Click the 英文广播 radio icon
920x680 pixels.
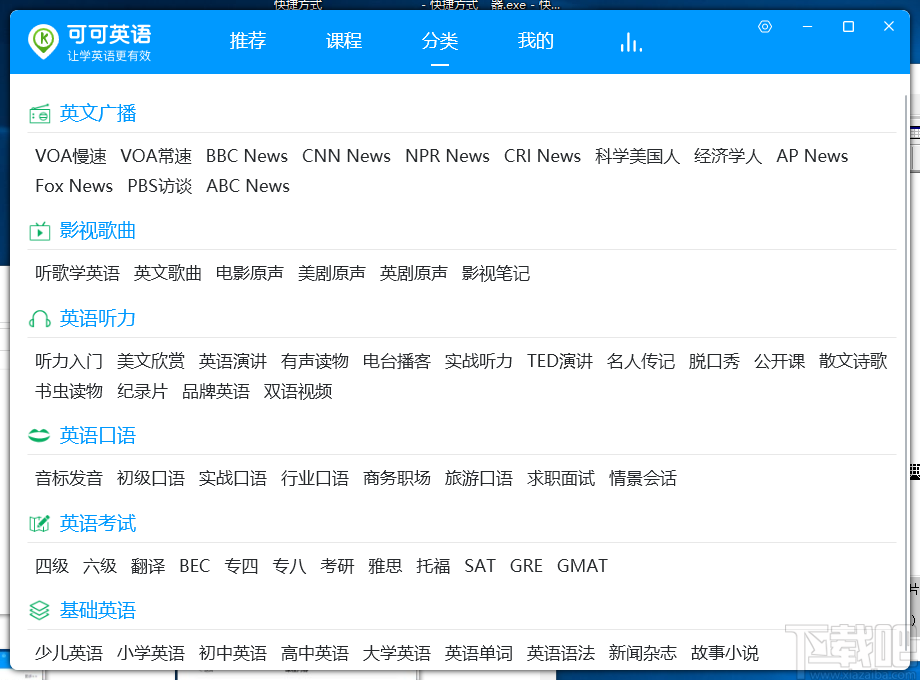click(x=40, y=113)
